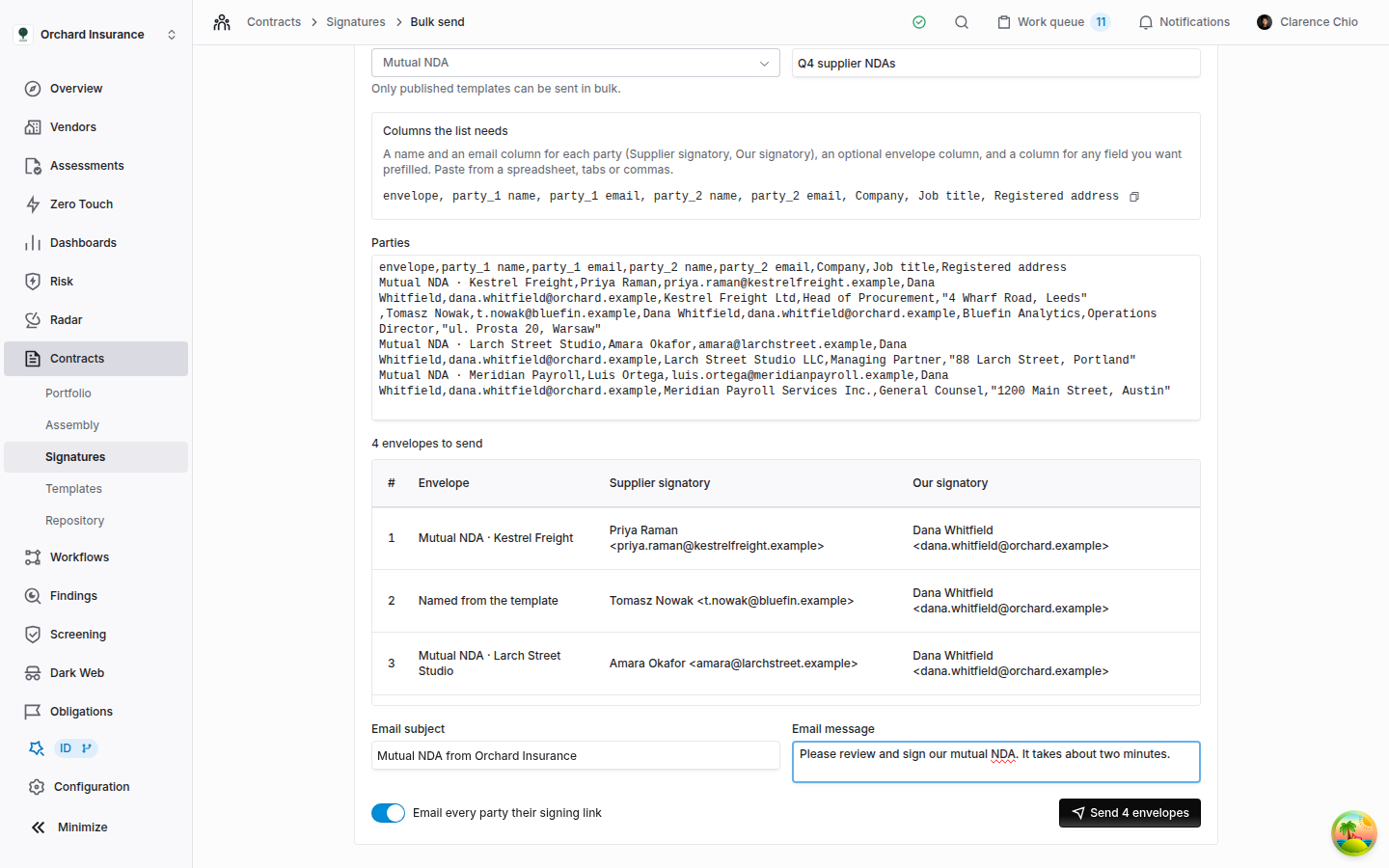1389x868 pixels.
Task: Click the people icon before breadcrumbs
Action: pos(222,22)
